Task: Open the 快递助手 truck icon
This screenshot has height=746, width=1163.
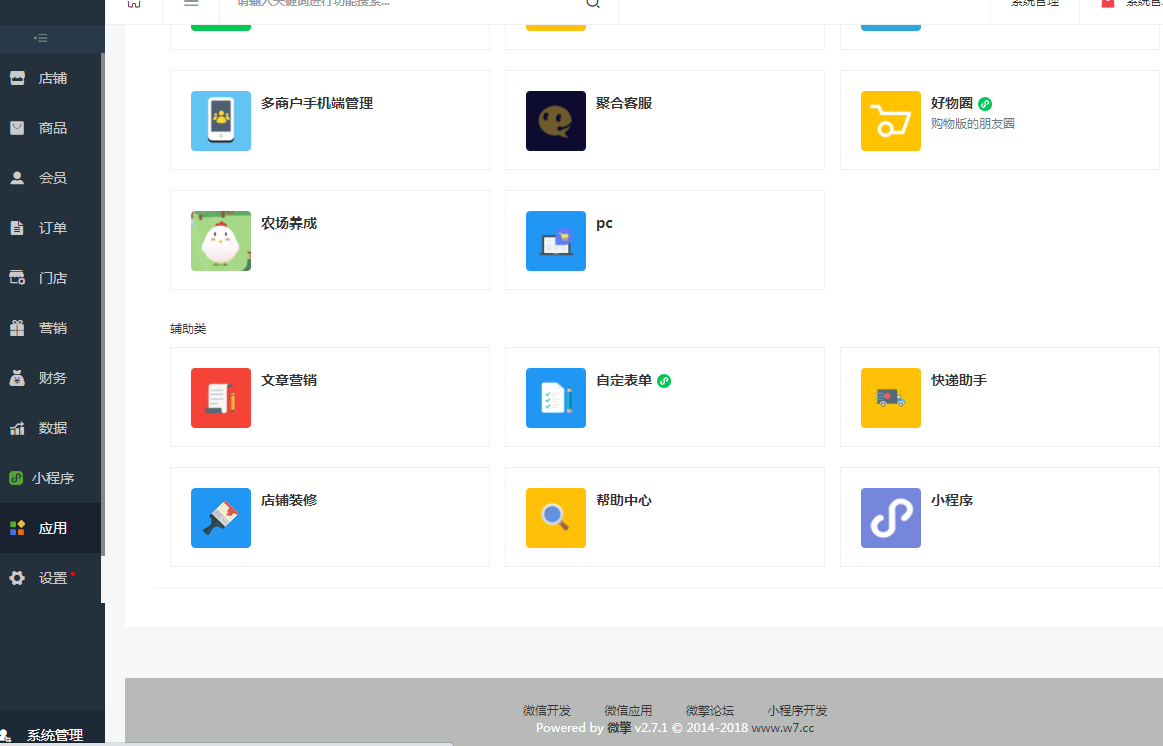Action: coord(890,398)
